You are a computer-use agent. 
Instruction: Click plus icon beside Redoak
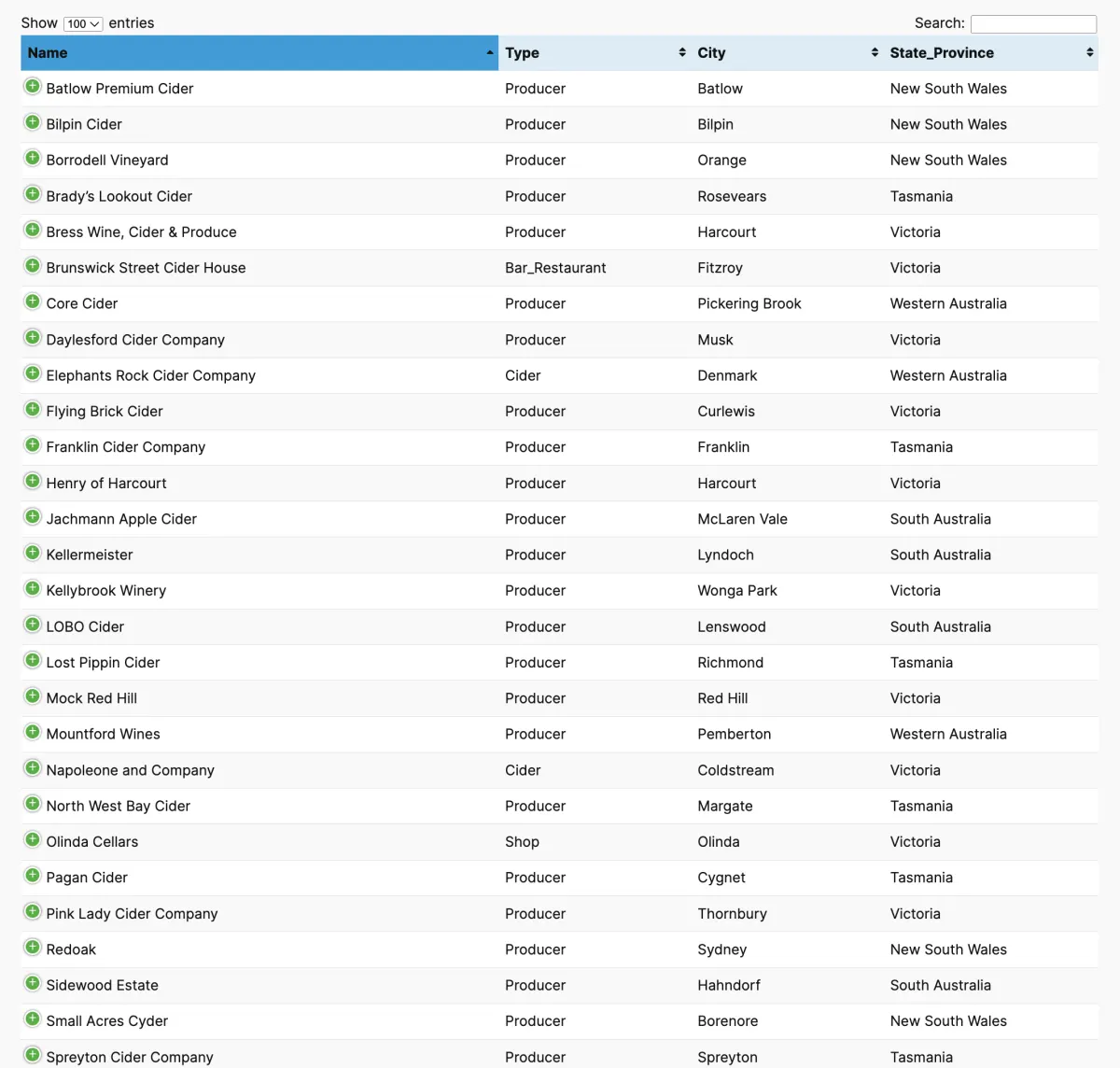tap(33, 948)
